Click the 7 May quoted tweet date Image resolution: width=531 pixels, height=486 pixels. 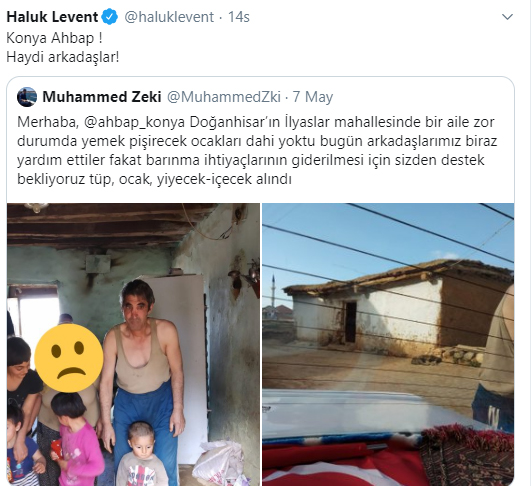pyautogui.click(x=313, y=97)
